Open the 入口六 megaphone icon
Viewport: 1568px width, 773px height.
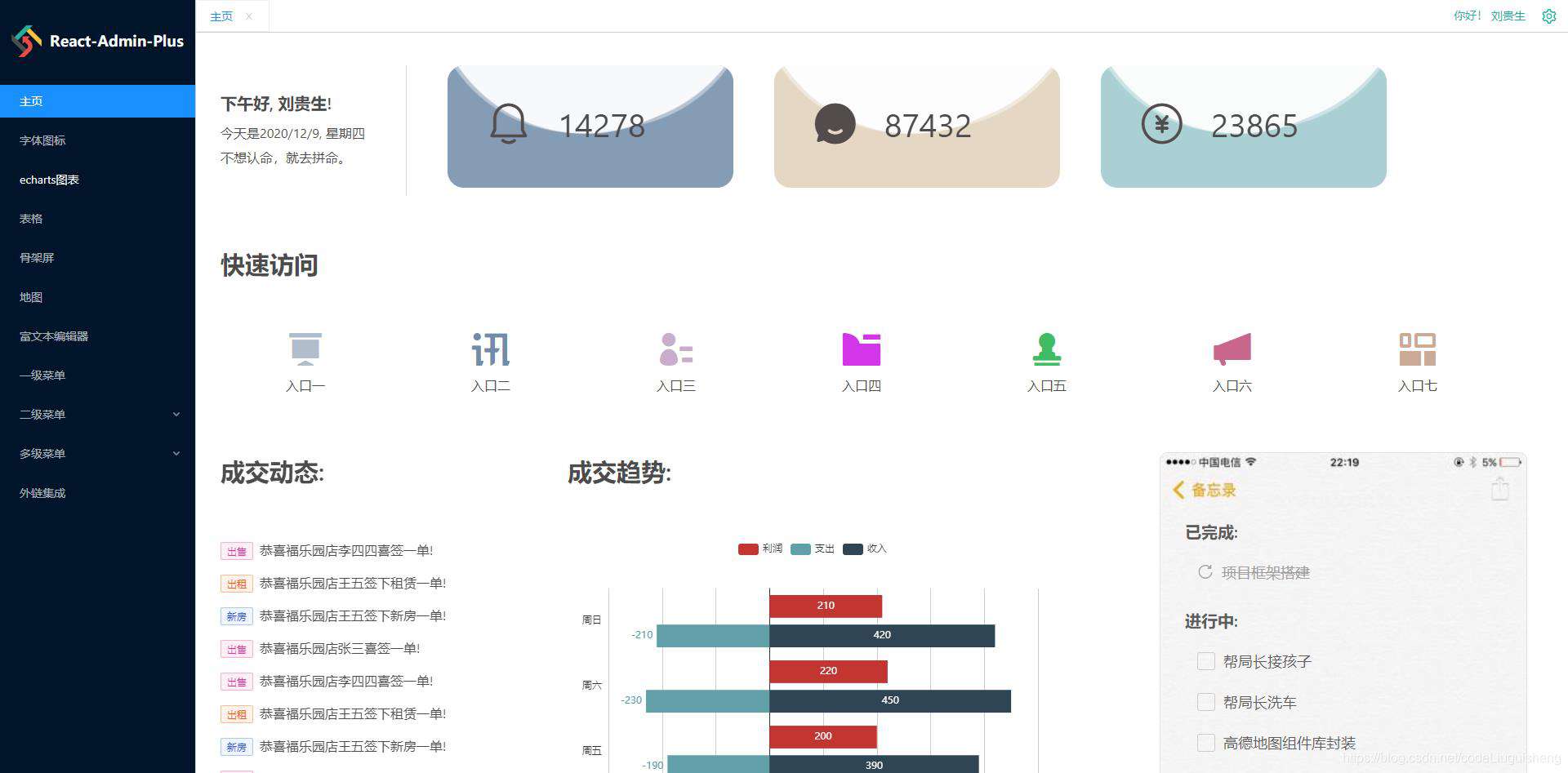(x=1232, y=349)
